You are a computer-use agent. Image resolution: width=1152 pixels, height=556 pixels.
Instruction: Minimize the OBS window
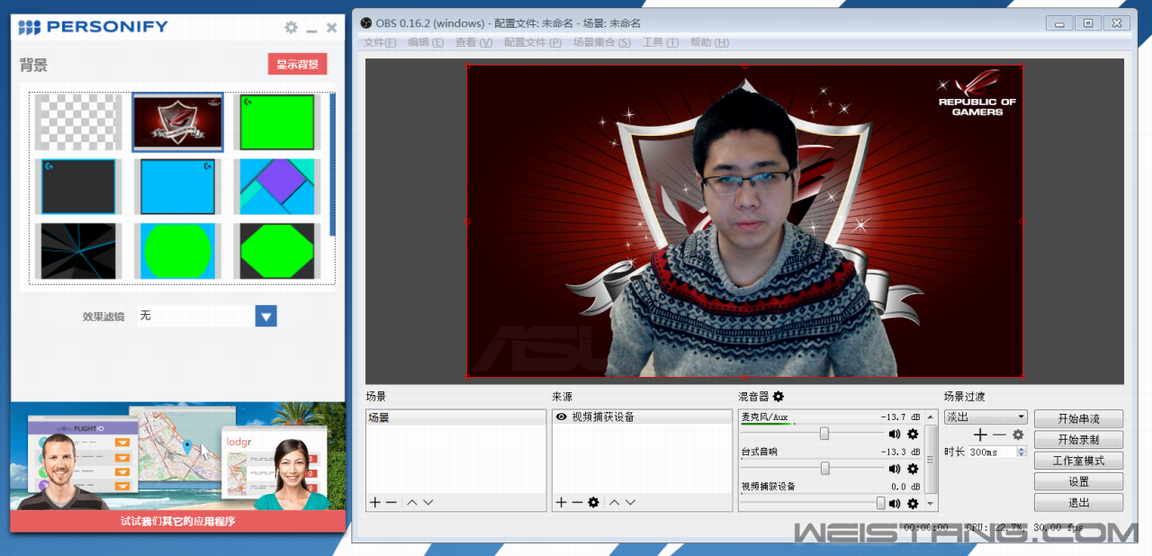point(1059,23)
